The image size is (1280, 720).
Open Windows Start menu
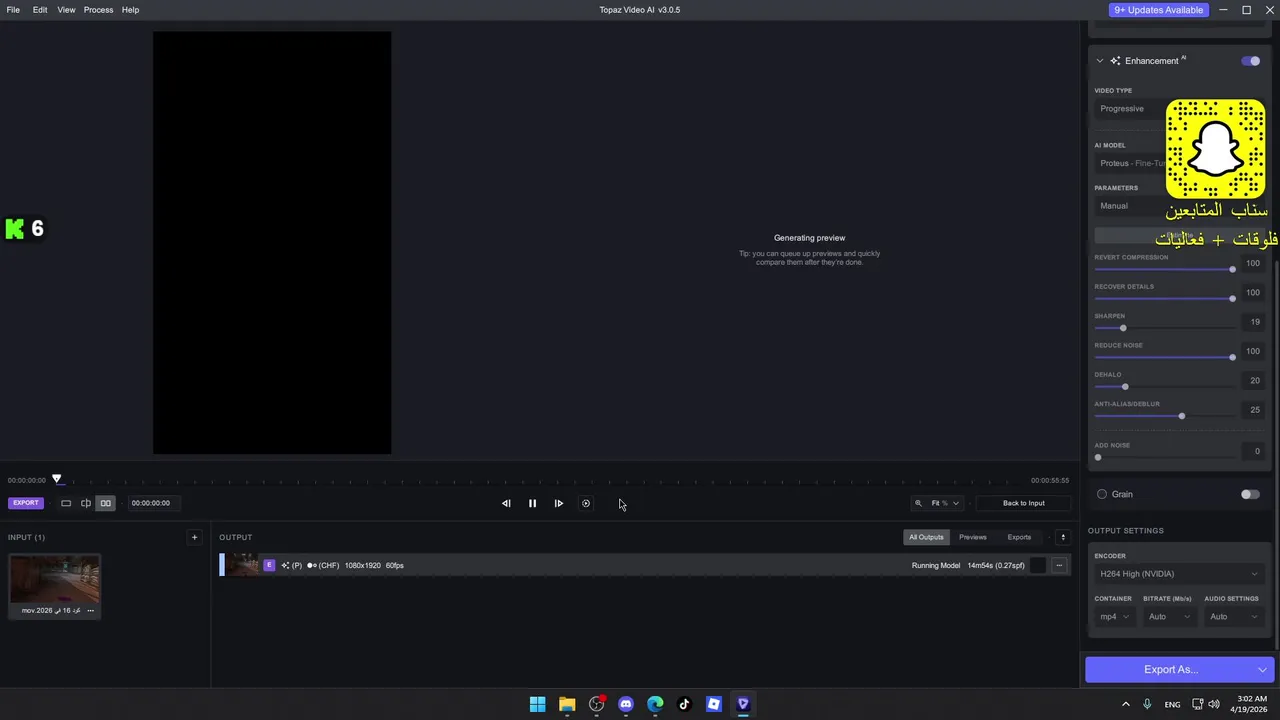[x=537, y=704]
